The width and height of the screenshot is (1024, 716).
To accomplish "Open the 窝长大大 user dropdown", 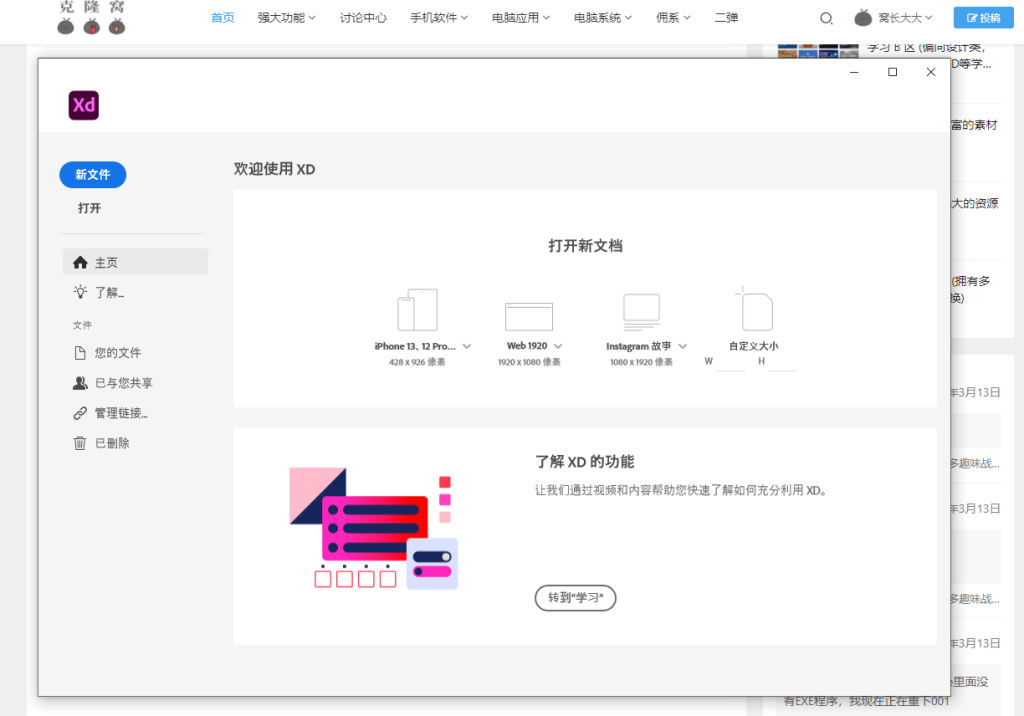I will [905, 18].
